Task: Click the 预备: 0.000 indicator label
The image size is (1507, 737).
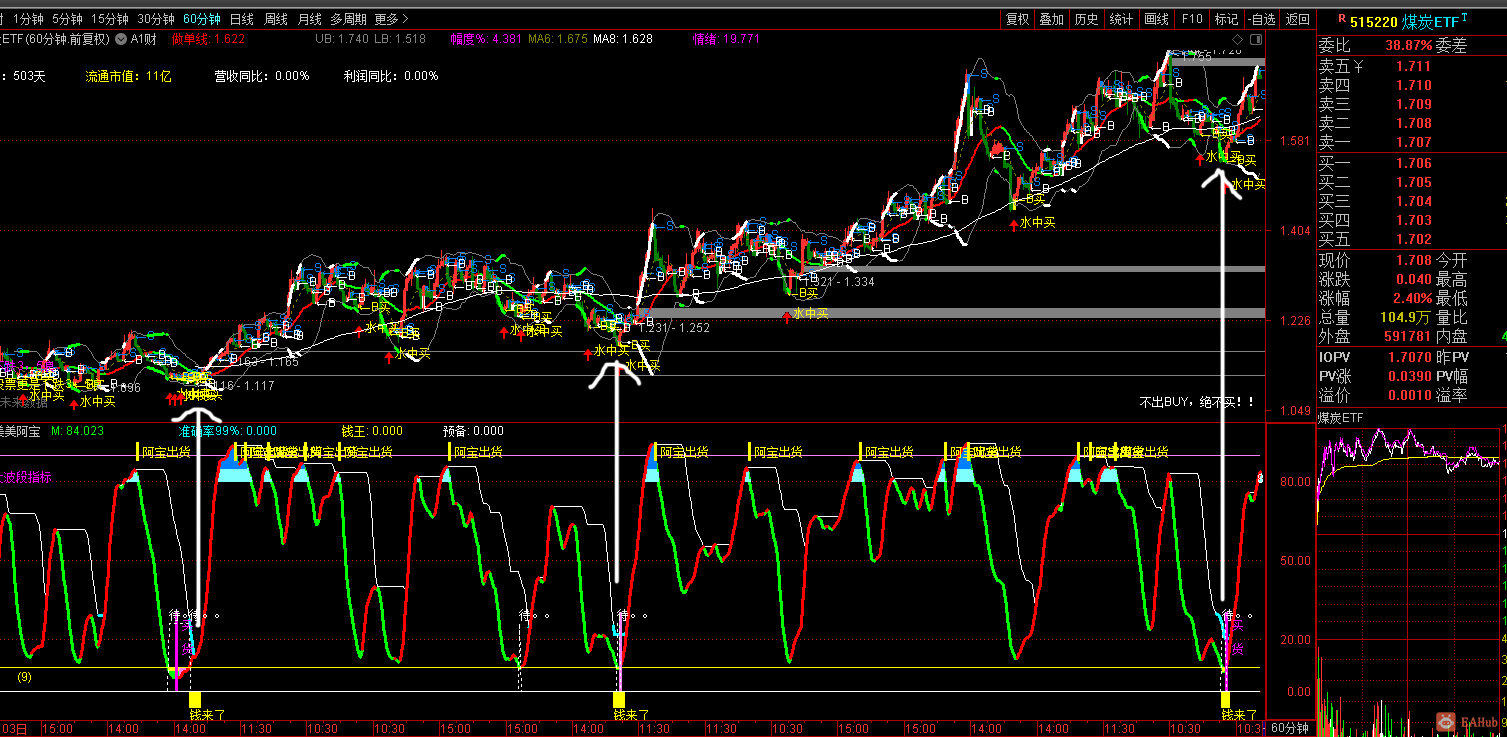Action: click(x=473, y=431)
